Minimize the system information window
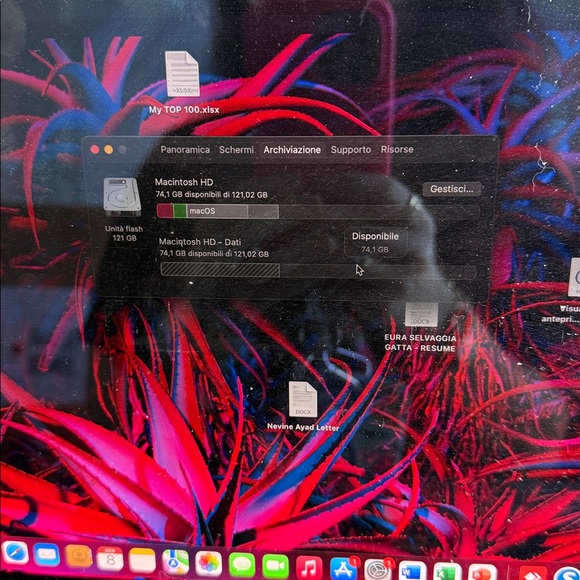 [x=108, y=149]
